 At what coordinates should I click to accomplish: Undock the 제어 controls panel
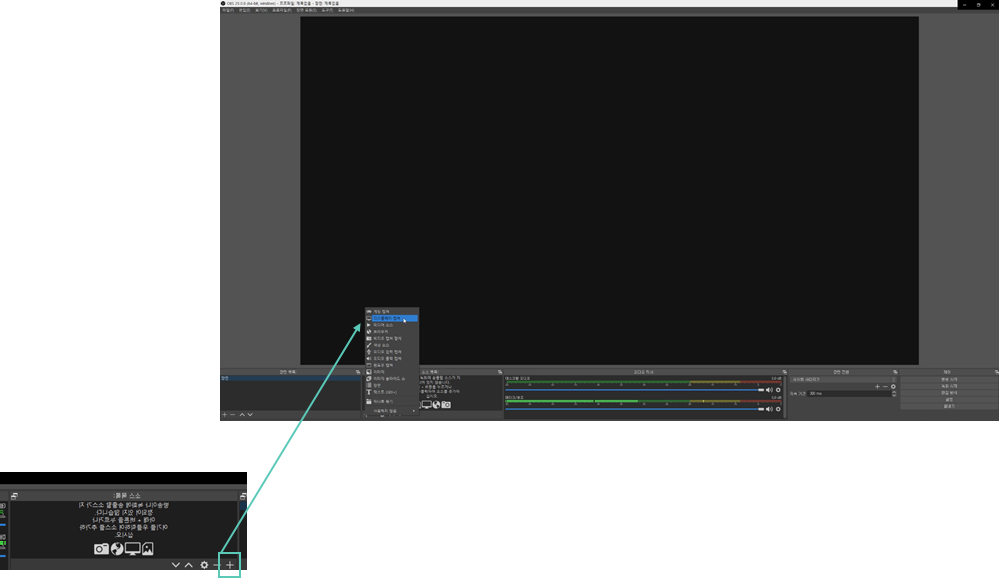coord(996,372)
